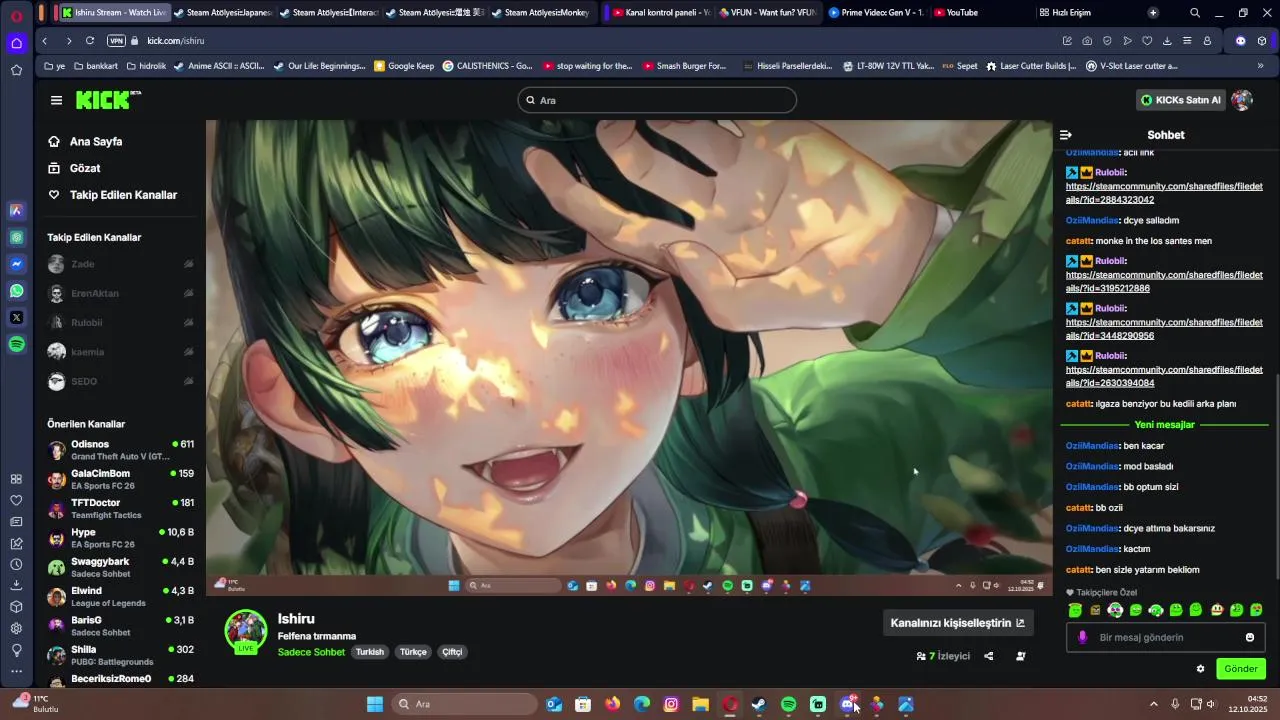Open Firefox from Windows taskbar
This screenshot has height=720, width=1280.
[x=612, y=704]
